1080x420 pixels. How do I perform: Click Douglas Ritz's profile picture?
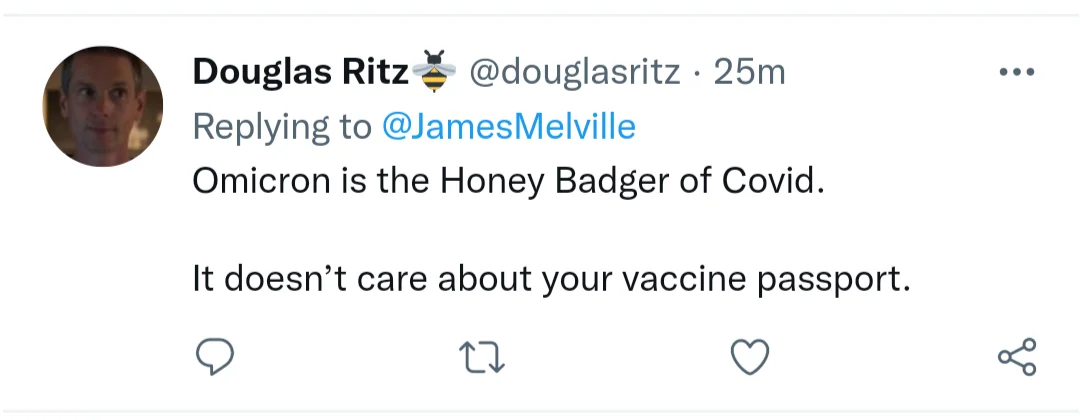[x=103, y=106]
